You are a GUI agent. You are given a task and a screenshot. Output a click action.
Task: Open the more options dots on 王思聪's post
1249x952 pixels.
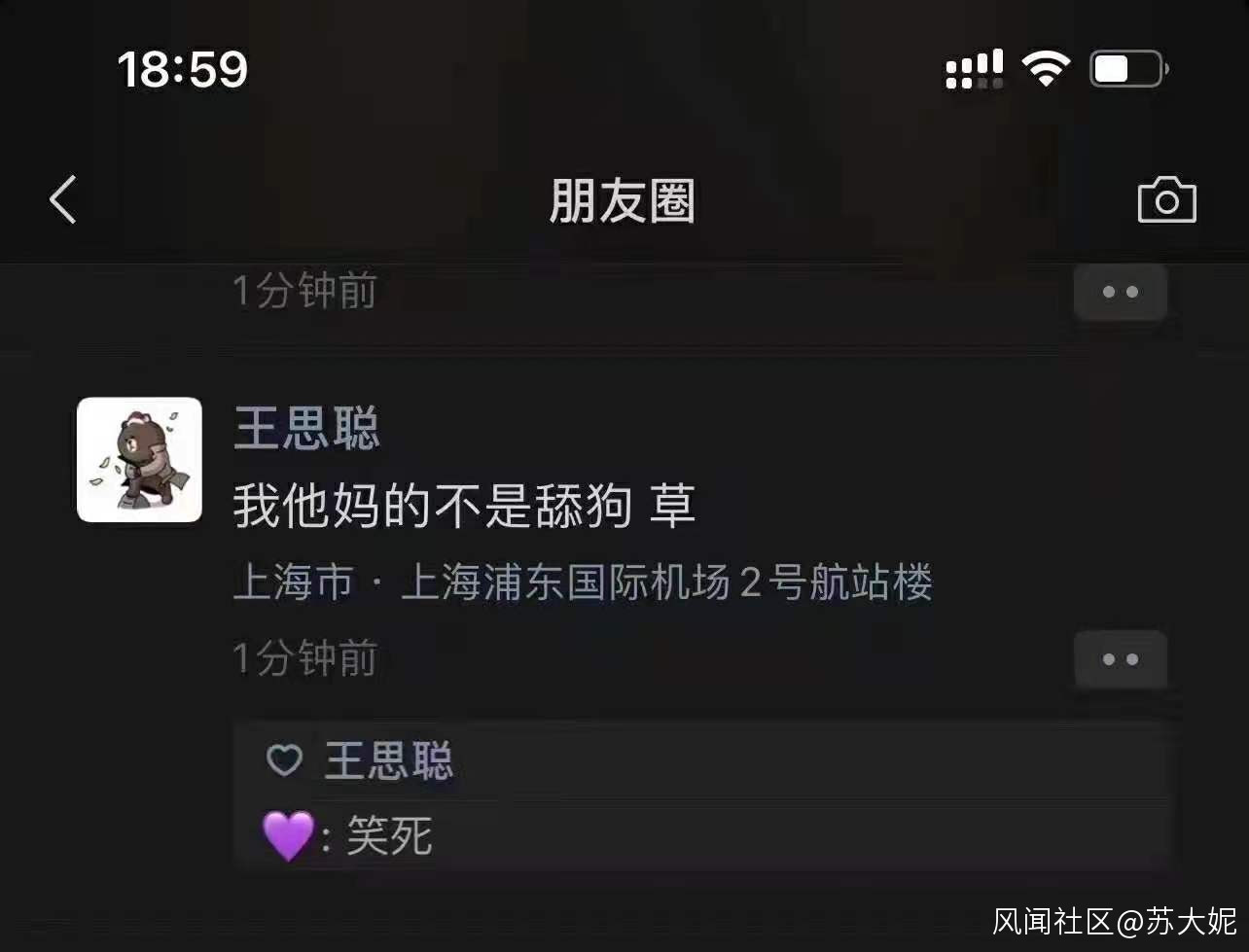pos(1120,659)
